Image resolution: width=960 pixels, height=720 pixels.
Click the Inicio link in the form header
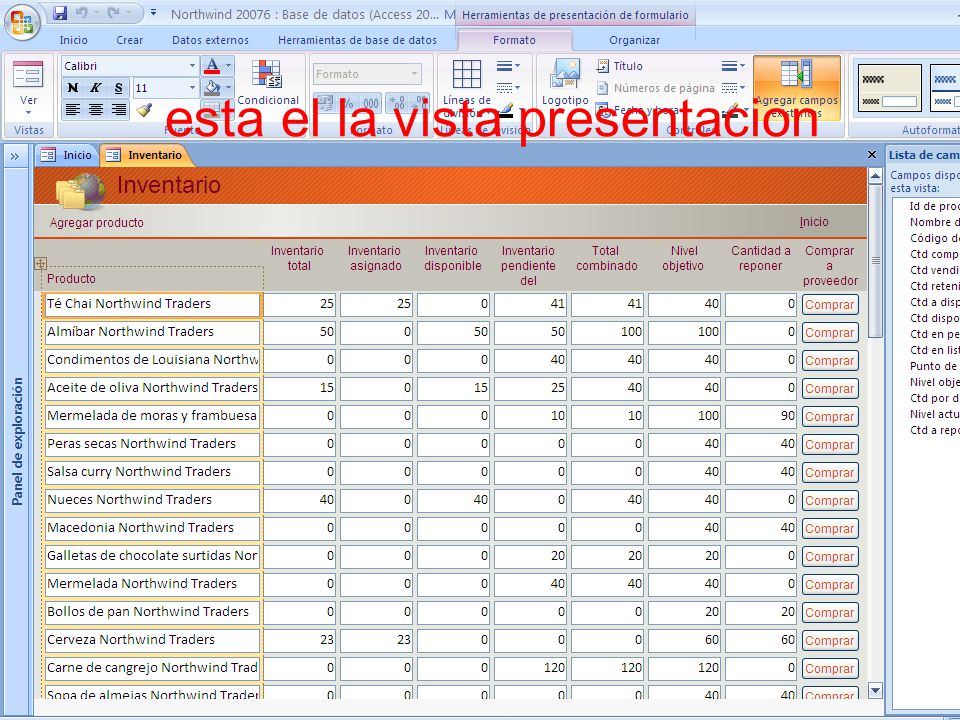click(x=814, y=222)
